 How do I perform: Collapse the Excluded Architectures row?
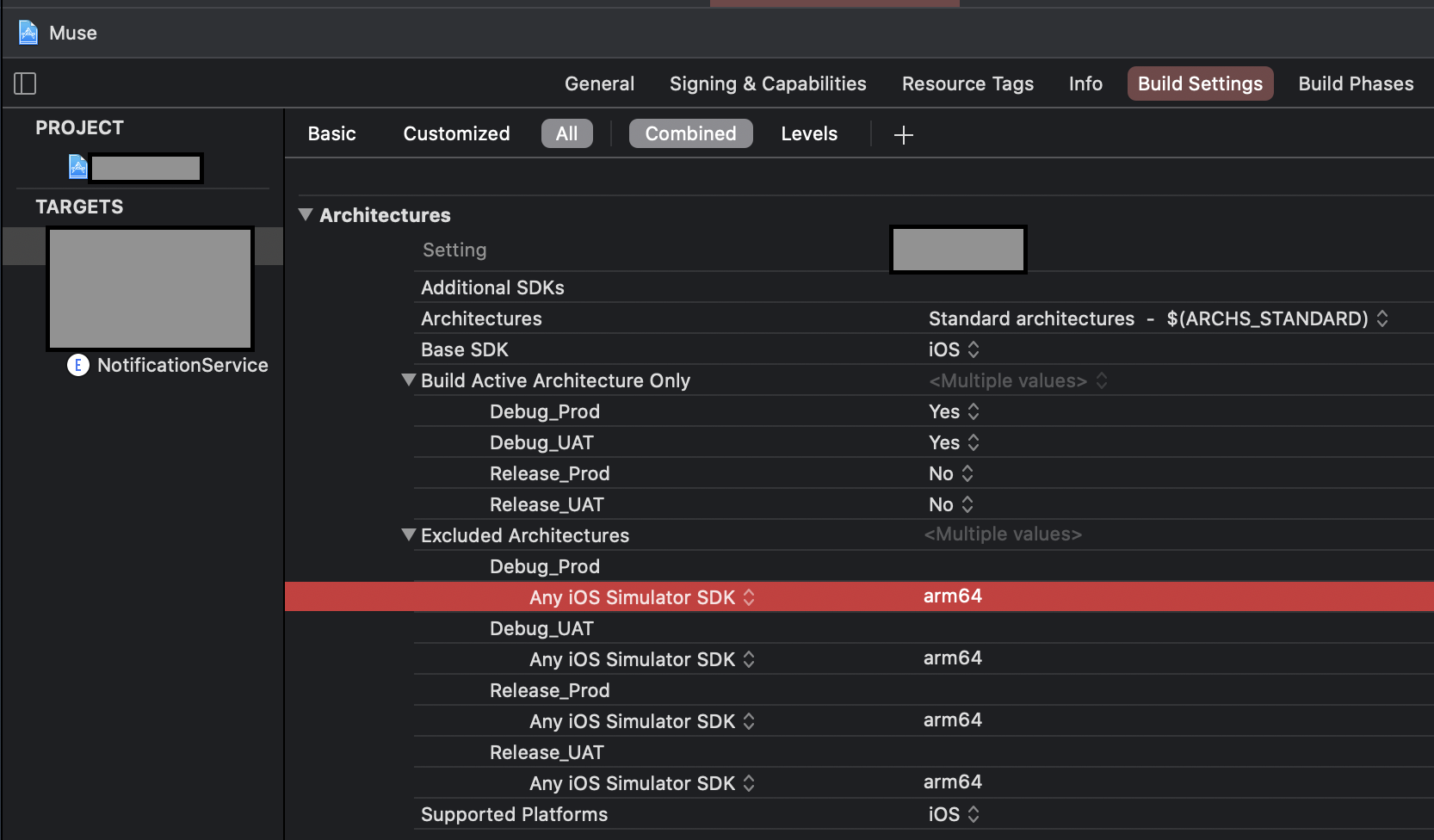(409, 535)
